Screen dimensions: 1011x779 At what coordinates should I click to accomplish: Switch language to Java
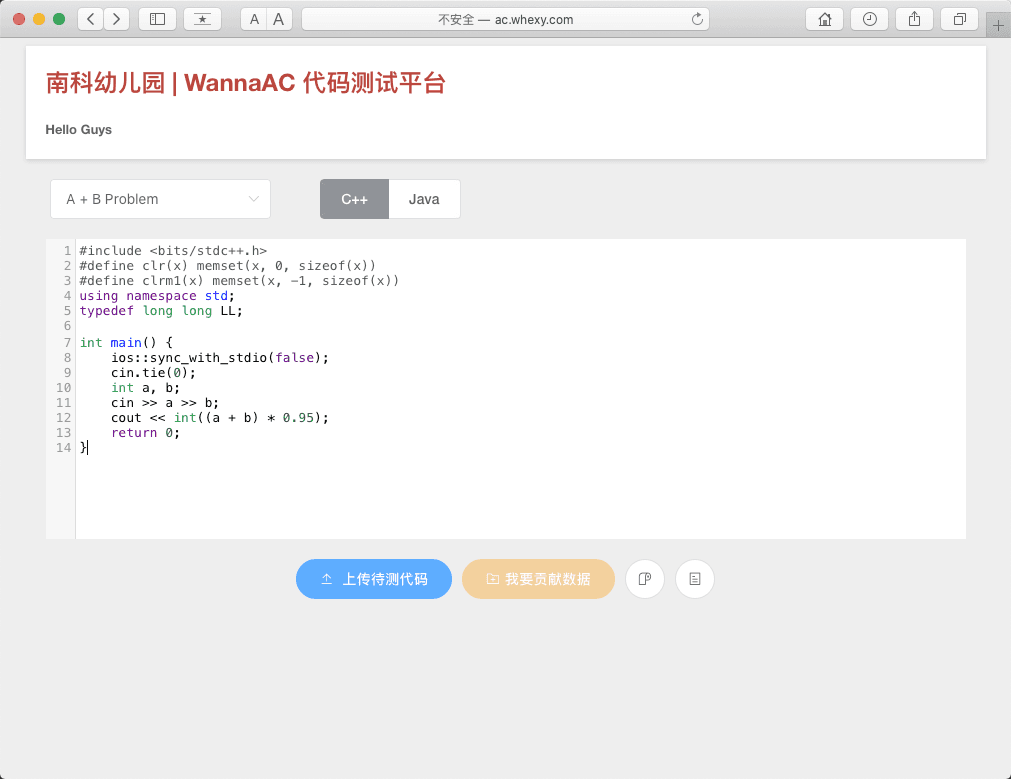point(424,199)
